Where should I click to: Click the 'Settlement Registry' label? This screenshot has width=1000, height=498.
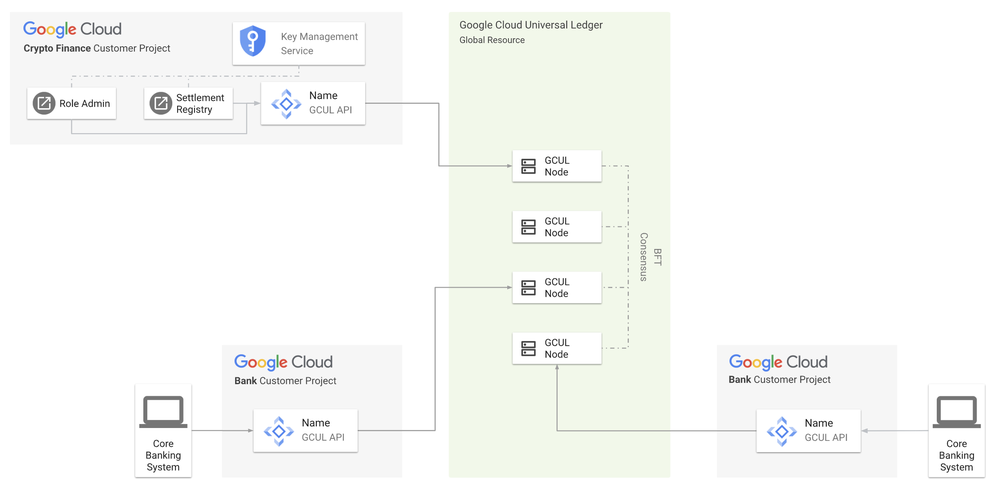tap(200, 103)
